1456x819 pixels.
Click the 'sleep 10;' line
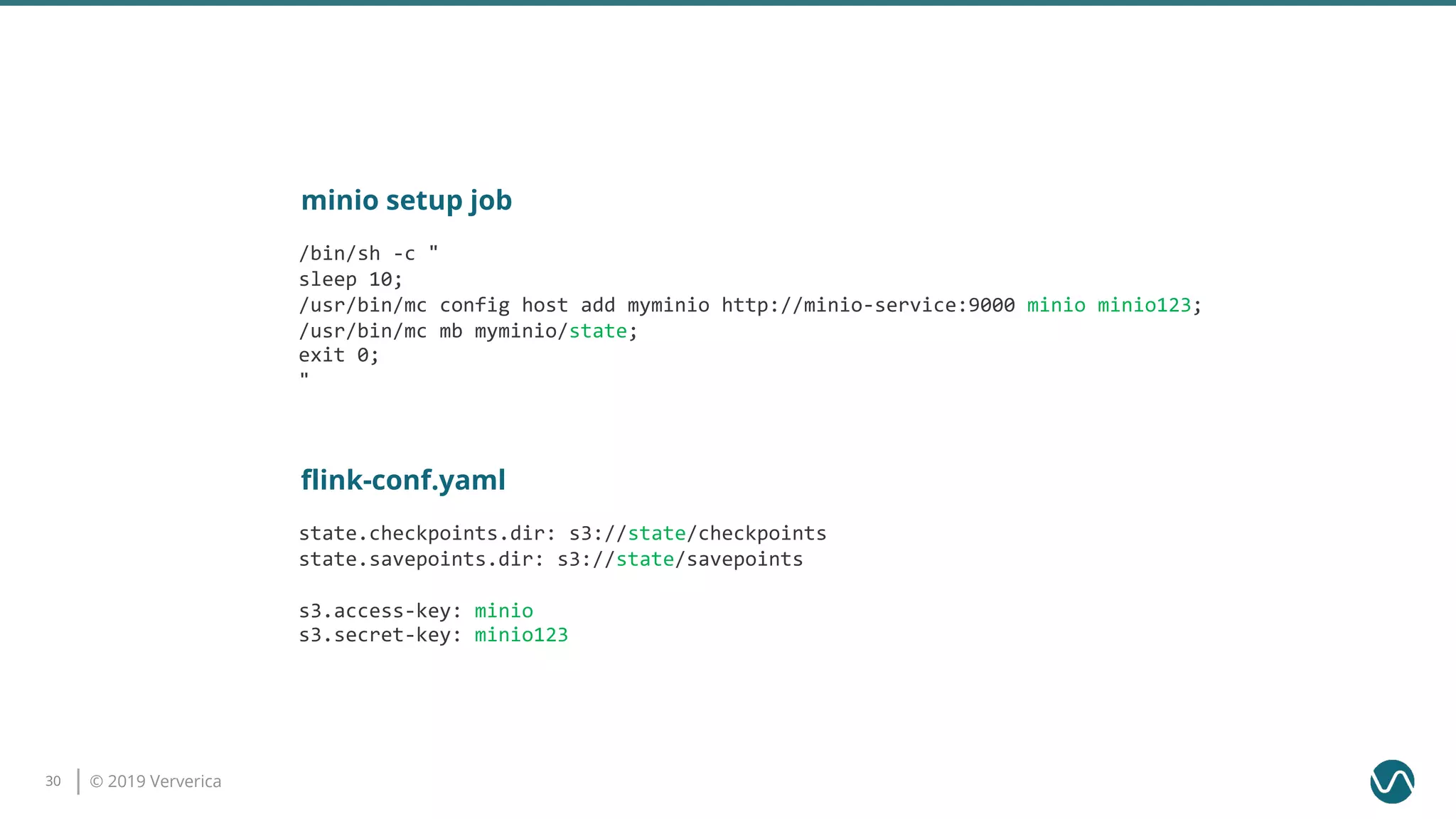tap(350, 279)
